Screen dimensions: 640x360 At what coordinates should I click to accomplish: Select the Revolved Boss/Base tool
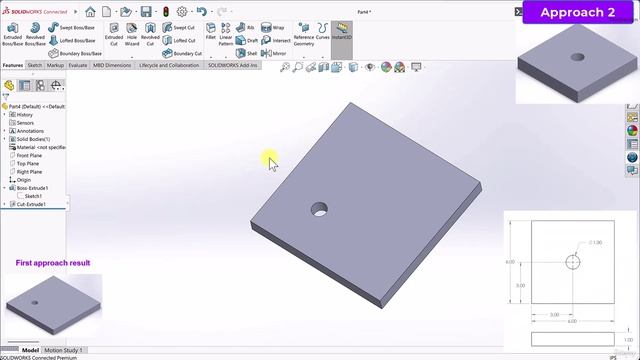pos(35,34)
